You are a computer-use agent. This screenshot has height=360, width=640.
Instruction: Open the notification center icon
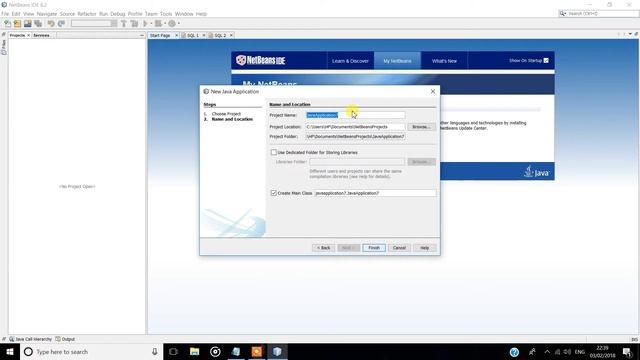(x=627, y=352)
